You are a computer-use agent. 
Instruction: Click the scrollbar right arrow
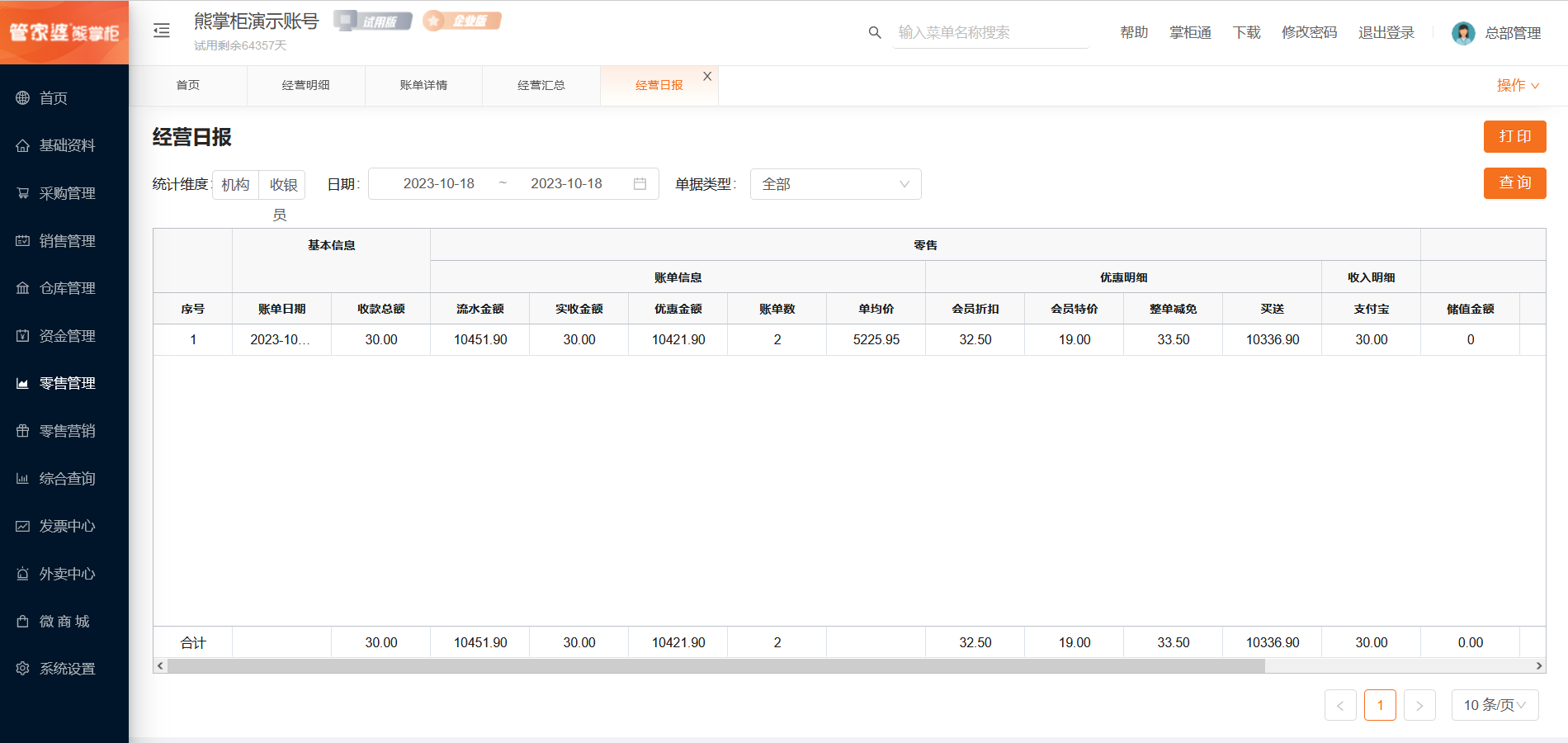coord(1539,665)
